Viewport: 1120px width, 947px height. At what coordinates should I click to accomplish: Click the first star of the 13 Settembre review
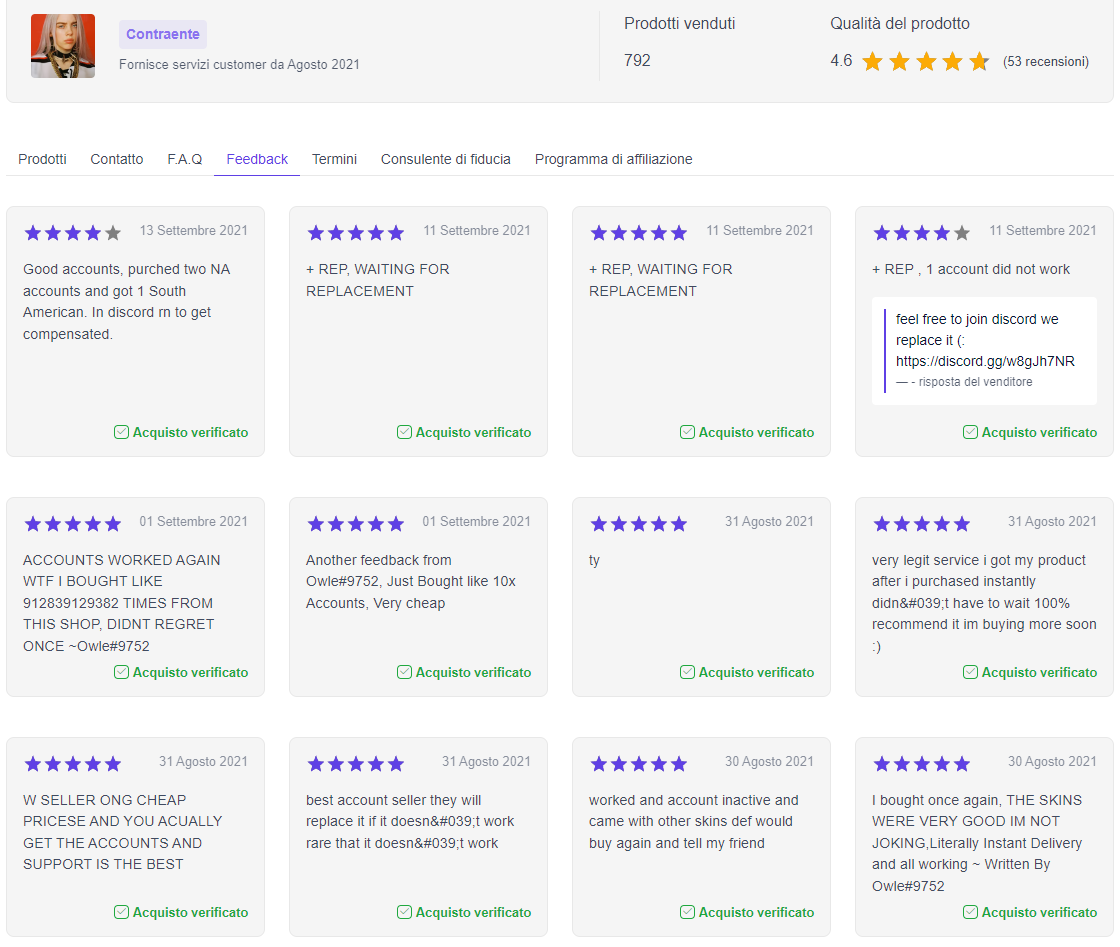33,232
